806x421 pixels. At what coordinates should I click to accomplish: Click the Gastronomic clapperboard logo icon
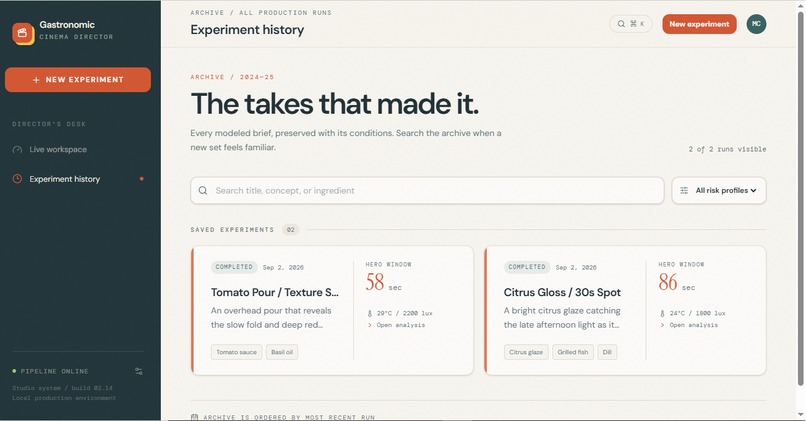coord(23,33)
